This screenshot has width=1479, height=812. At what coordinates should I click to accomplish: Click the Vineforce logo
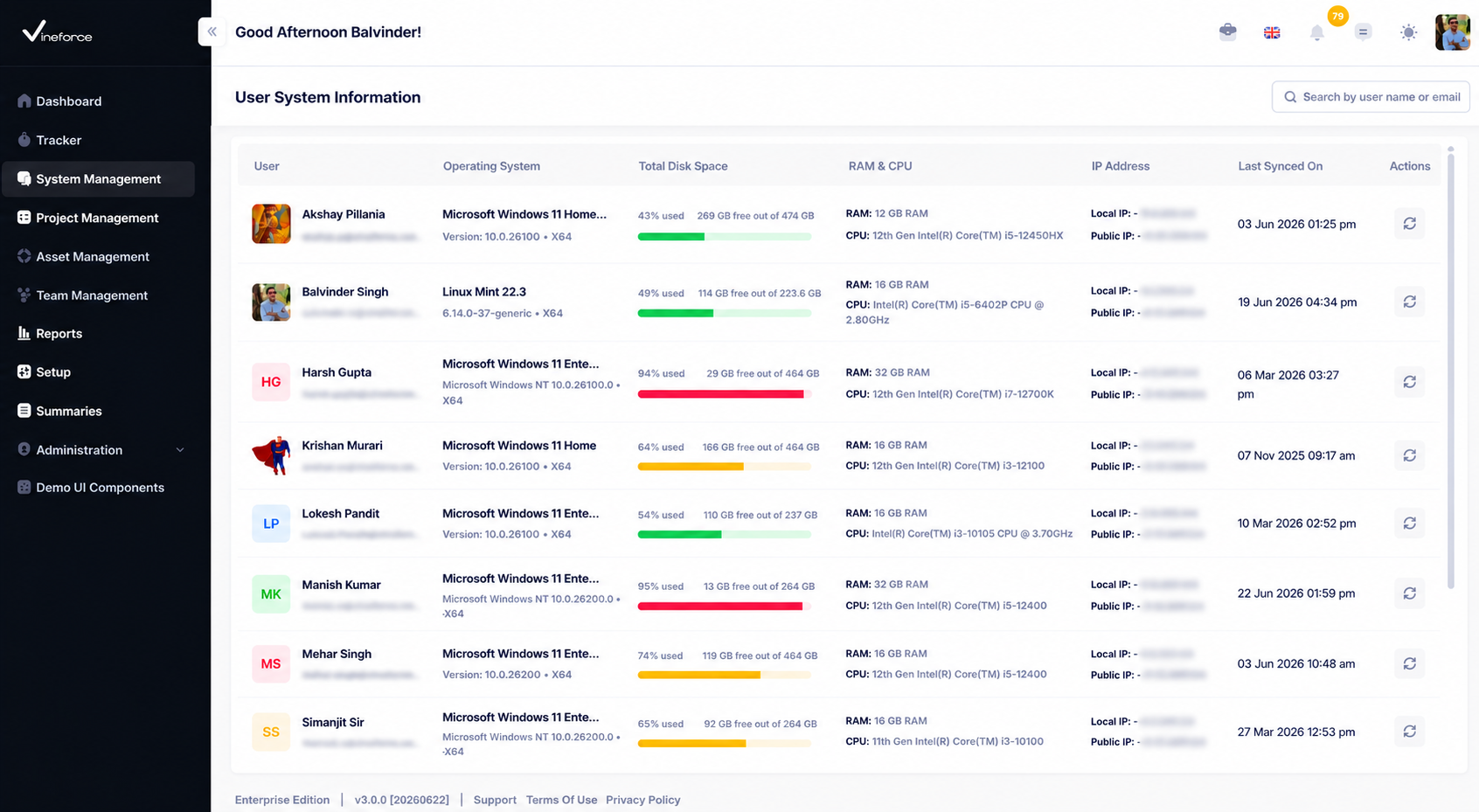pyautogui.click(x=57, y=32)
